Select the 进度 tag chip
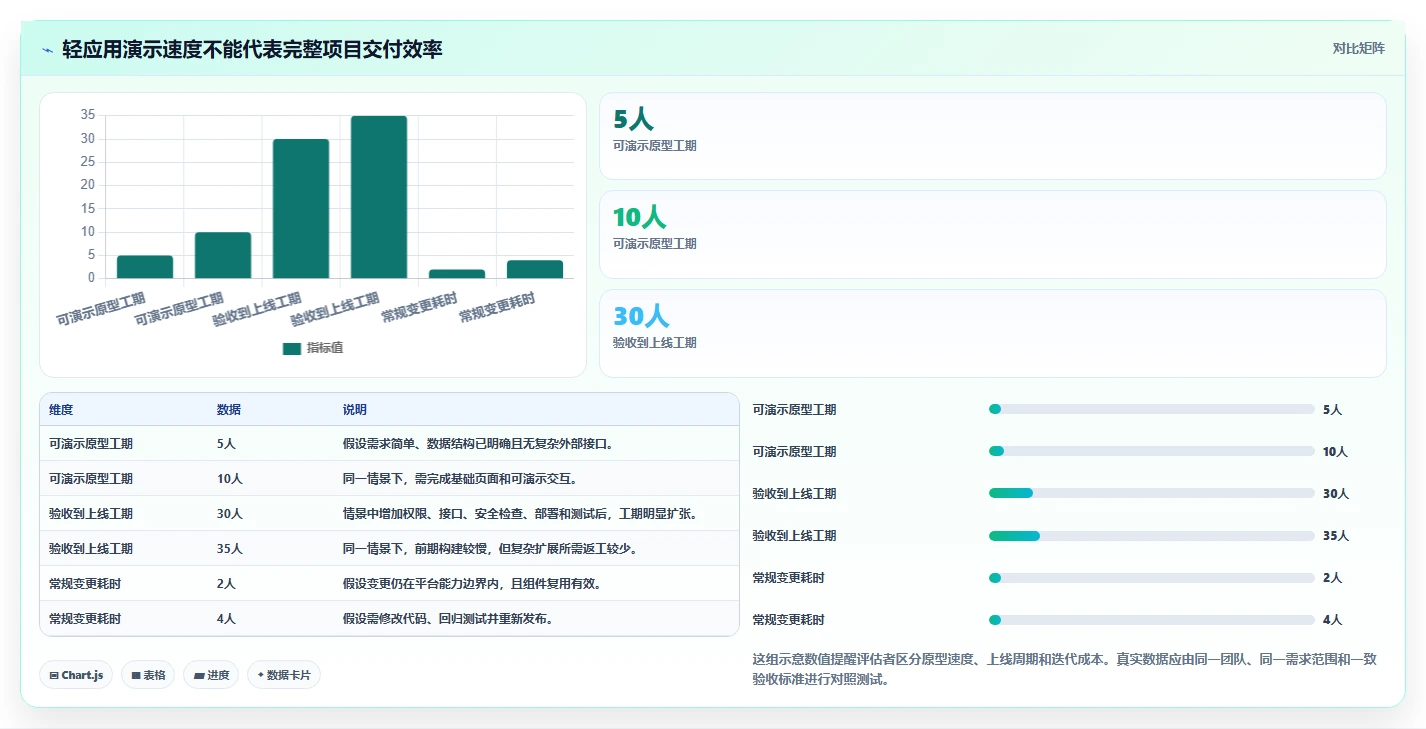The width and height of the screenshot is (1426, 729). (211, 675)
